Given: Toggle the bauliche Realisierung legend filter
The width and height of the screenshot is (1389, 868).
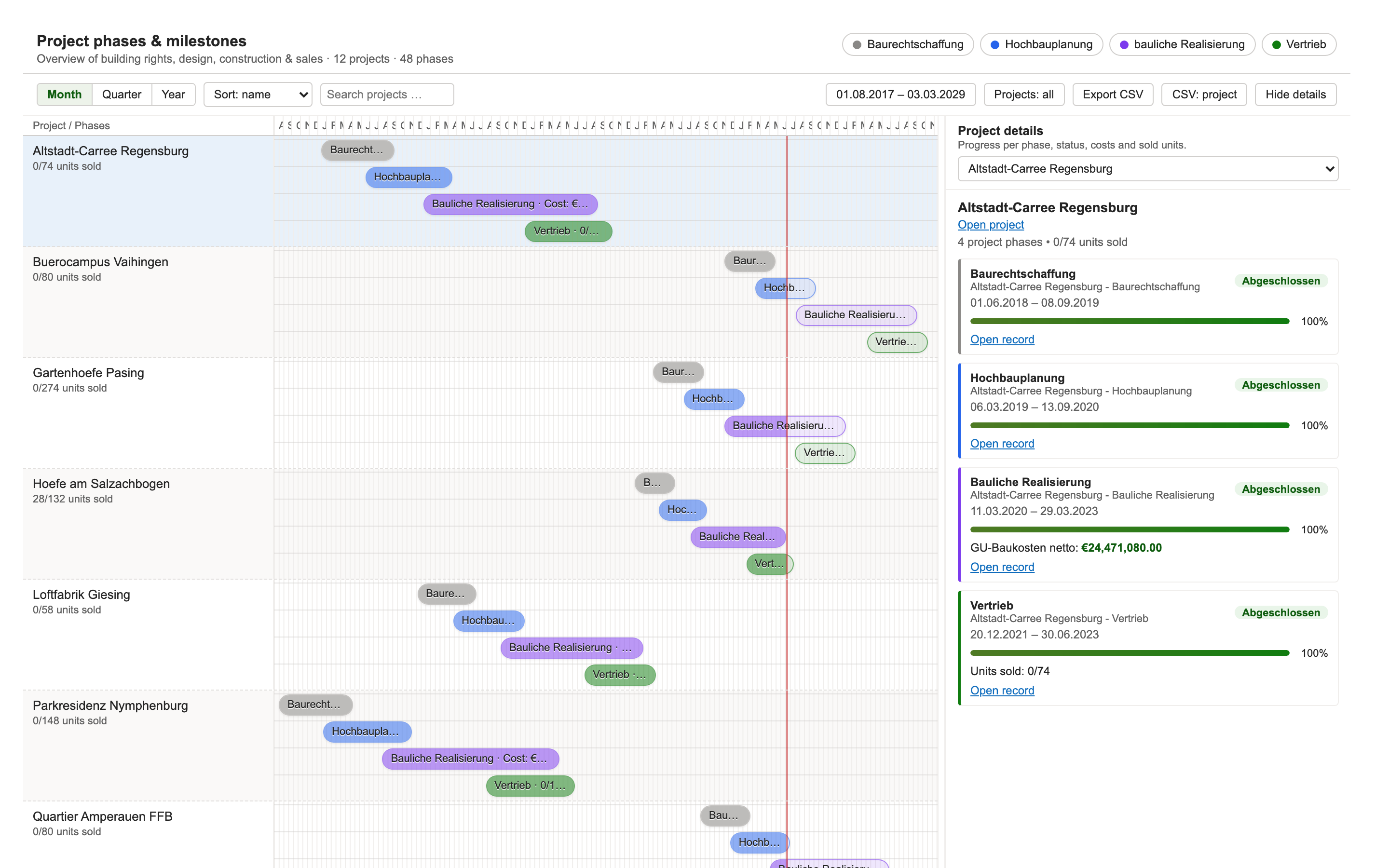Looking at the screenshot, I should point(1182,44).
